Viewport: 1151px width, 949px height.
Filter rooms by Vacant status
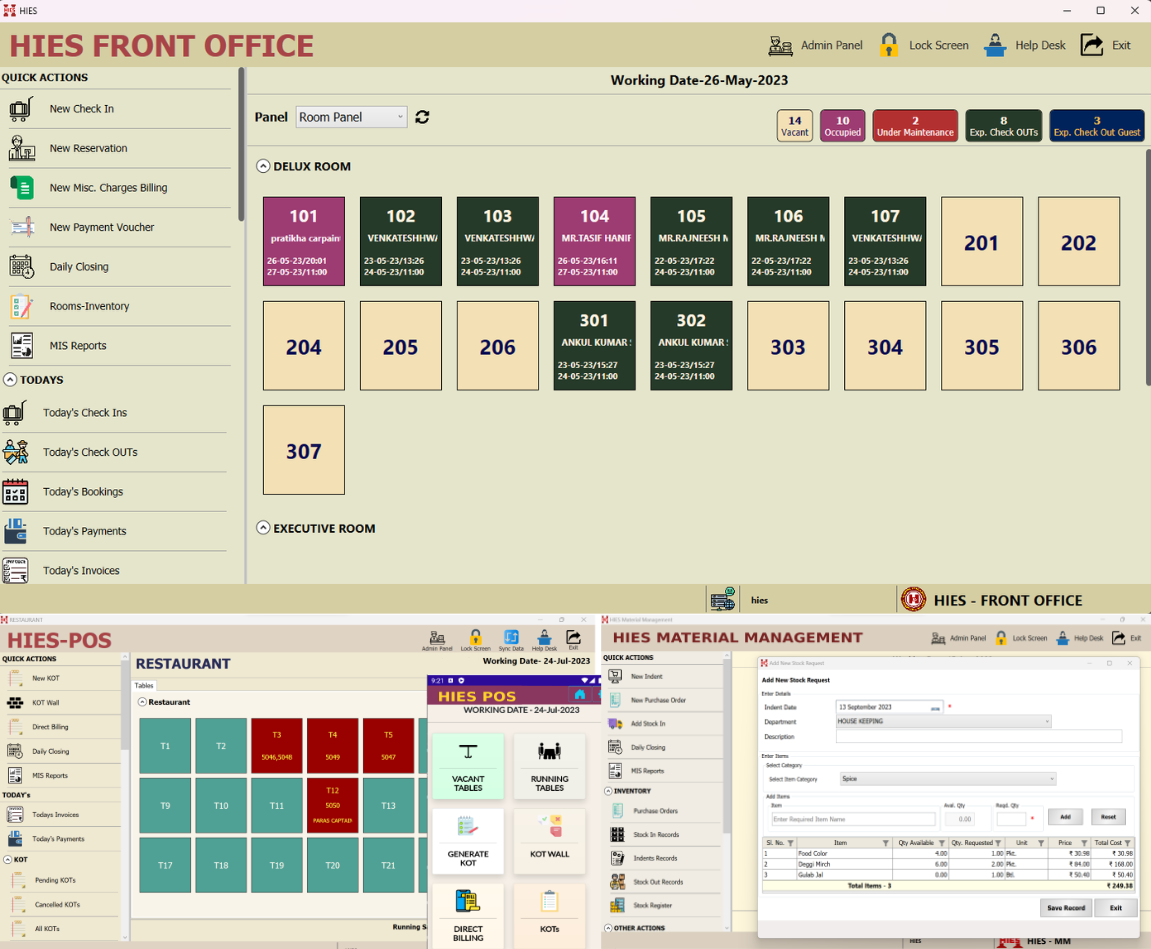coord(794,126)
